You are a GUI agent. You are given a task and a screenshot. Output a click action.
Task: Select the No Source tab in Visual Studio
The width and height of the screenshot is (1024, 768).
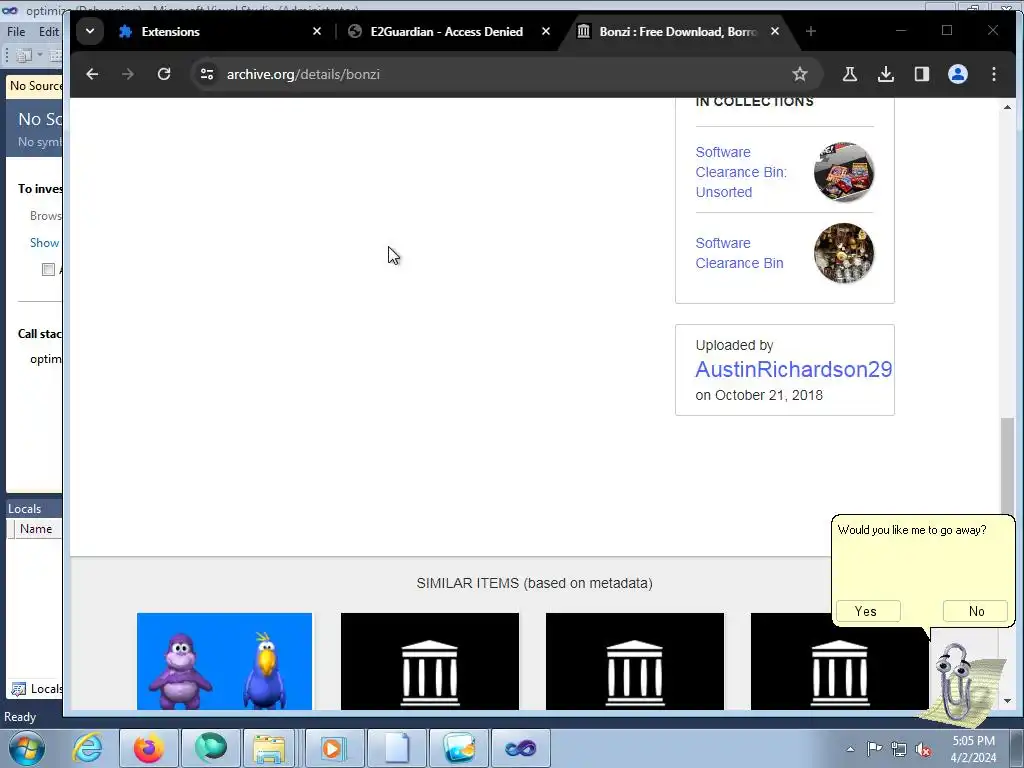coord(34,86)
